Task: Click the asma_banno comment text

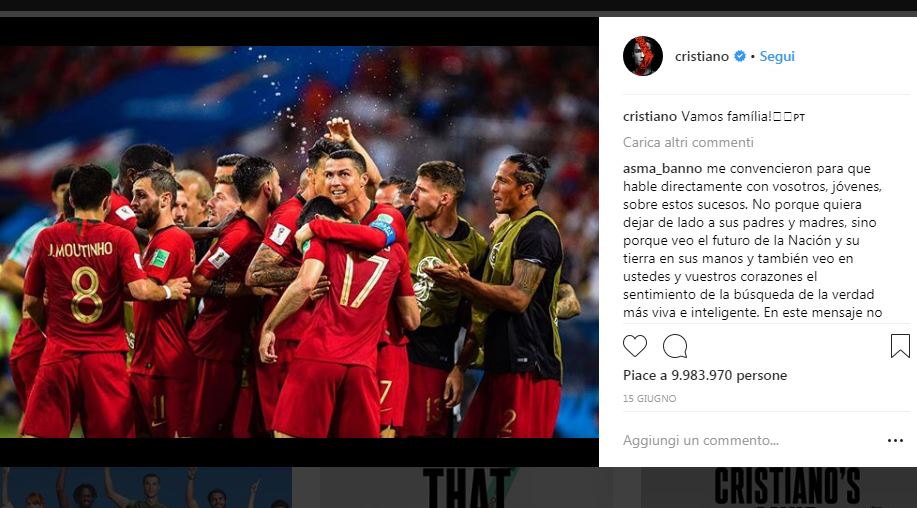Action: tap(753, 240)
